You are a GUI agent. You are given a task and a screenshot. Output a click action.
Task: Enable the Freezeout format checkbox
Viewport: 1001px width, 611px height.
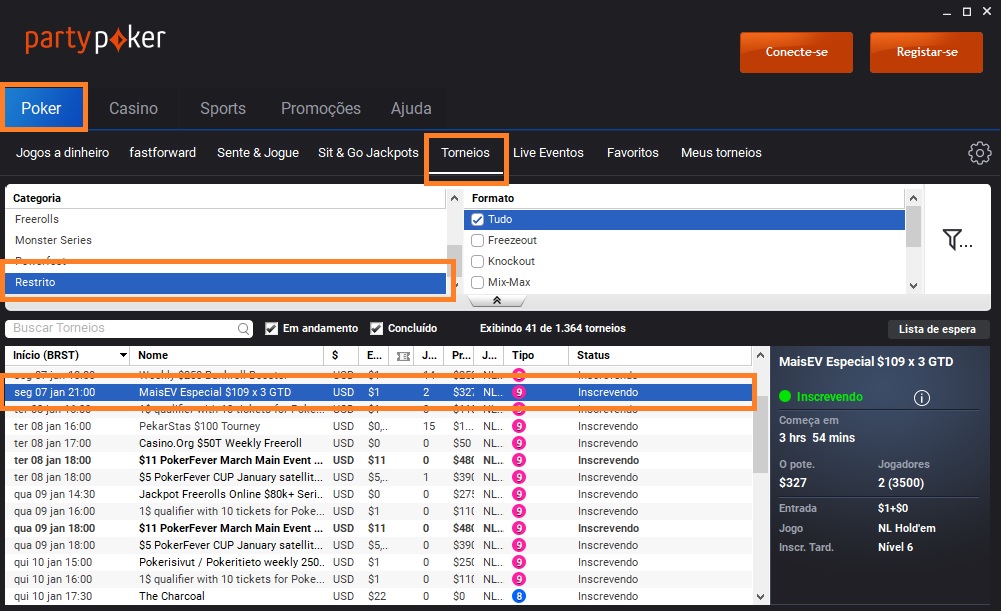pos(478,241)
